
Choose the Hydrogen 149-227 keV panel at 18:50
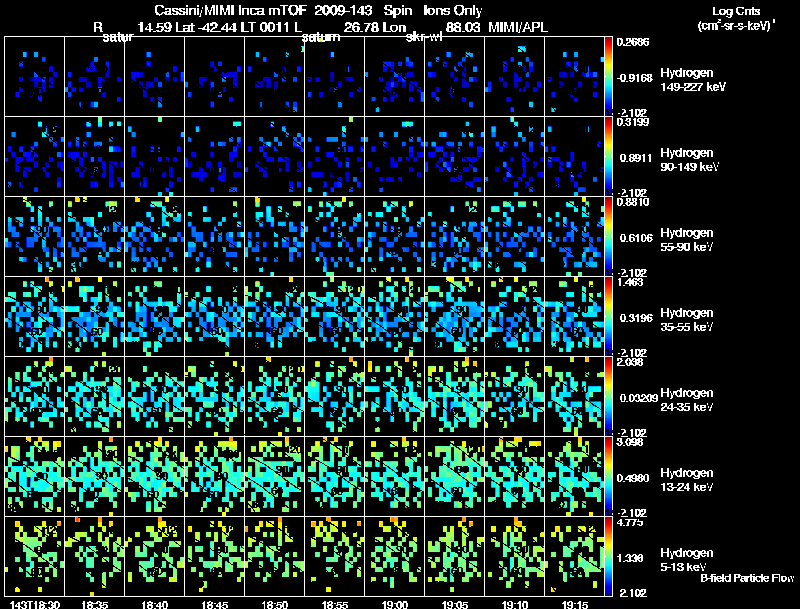click(274, 76)
